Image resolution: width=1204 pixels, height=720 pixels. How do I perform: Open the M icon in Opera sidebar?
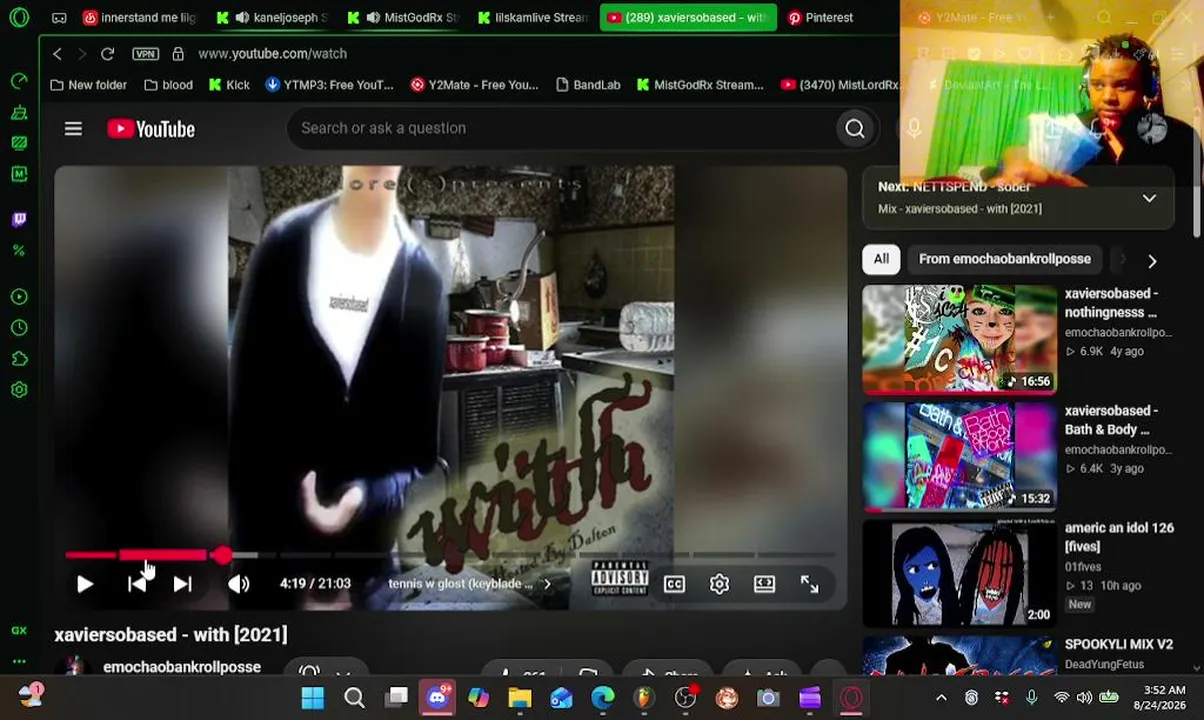[x=19, y=174]
